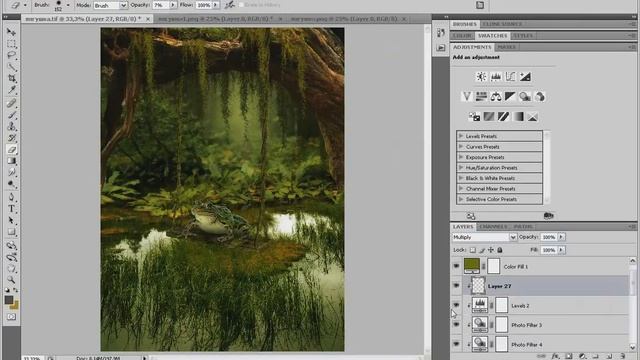Select the Lasso tool
This screenshot has height=360, width=640.
(11, 55)
